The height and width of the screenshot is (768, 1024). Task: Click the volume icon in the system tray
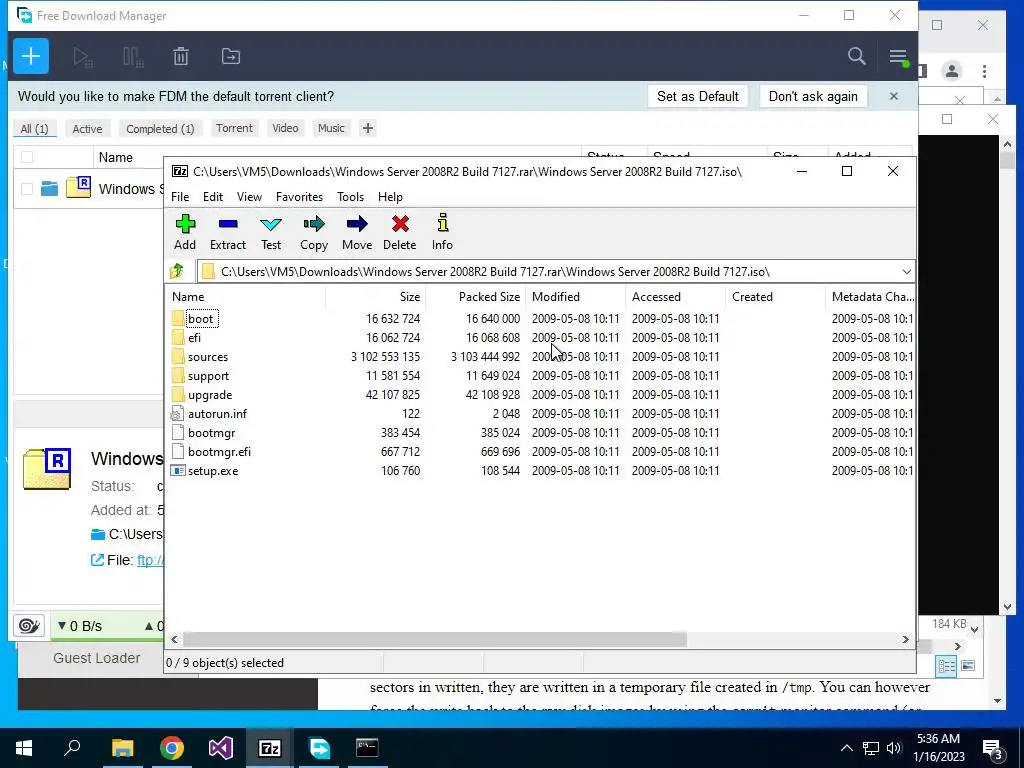pyautogui.click(x=894, y=748)
